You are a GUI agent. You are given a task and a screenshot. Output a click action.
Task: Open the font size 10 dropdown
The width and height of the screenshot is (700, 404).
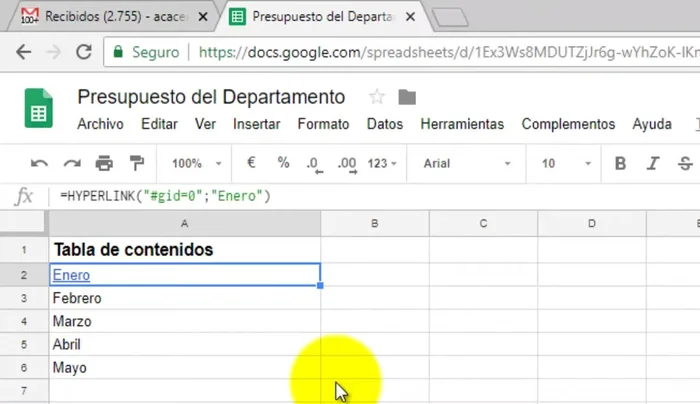[x=565, y=163]
